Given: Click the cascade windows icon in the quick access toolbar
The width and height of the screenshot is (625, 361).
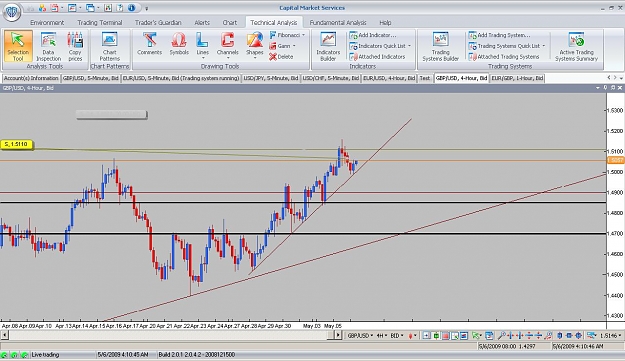Looking at the screenshot, I should click(x=90, y=8).
